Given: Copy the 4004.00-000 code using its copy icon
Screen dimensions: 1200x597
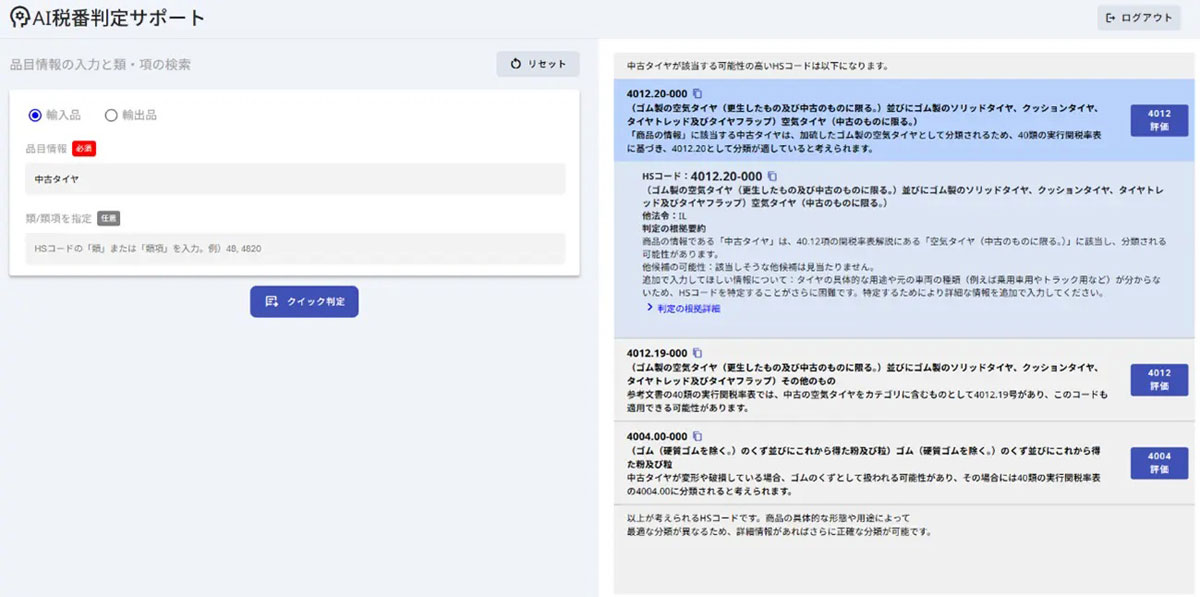Looking at the screenshot, I should [x=698, y=437].
